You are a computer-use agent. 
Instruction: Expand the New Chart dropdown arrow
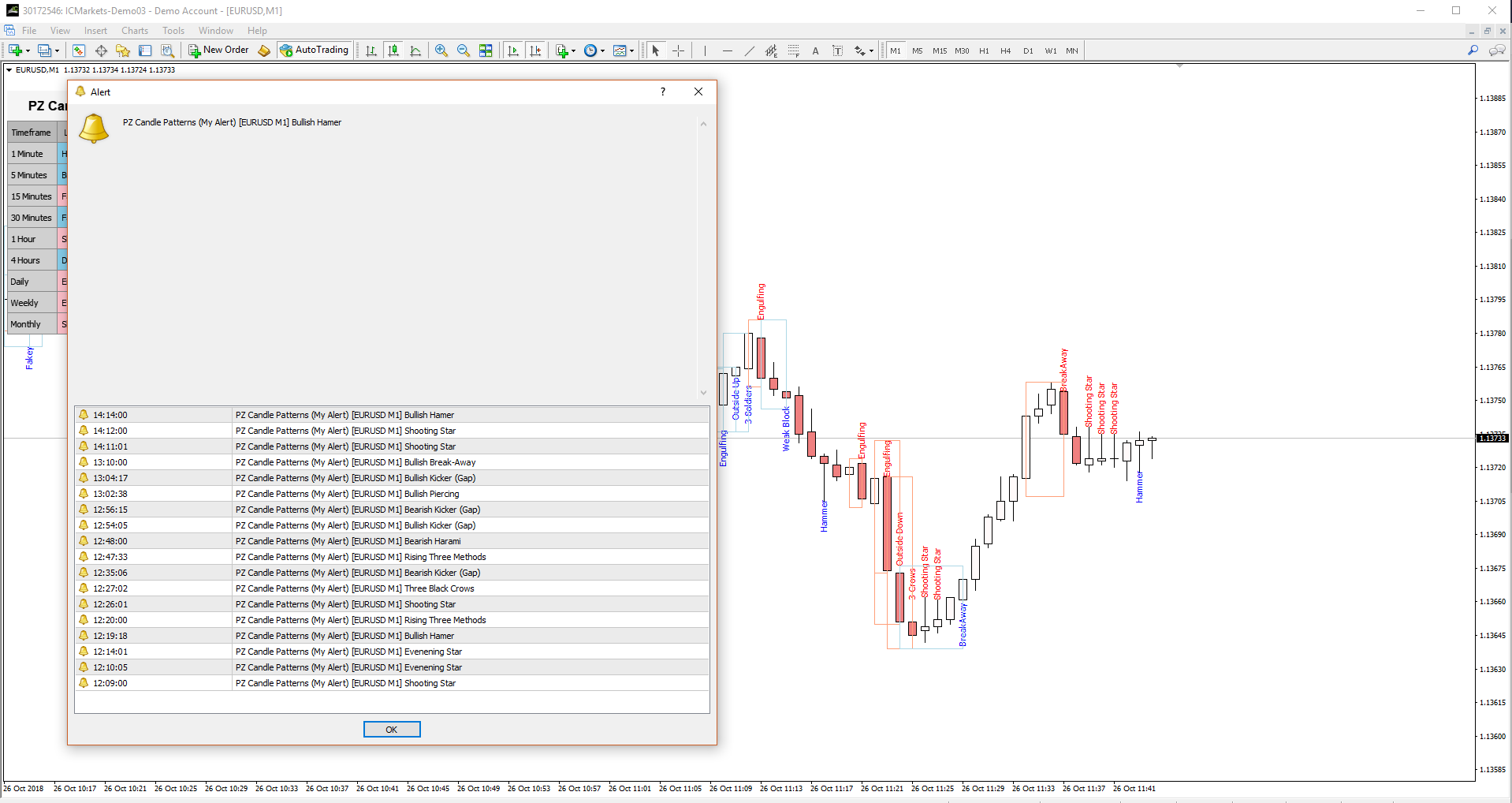point(28,50)
